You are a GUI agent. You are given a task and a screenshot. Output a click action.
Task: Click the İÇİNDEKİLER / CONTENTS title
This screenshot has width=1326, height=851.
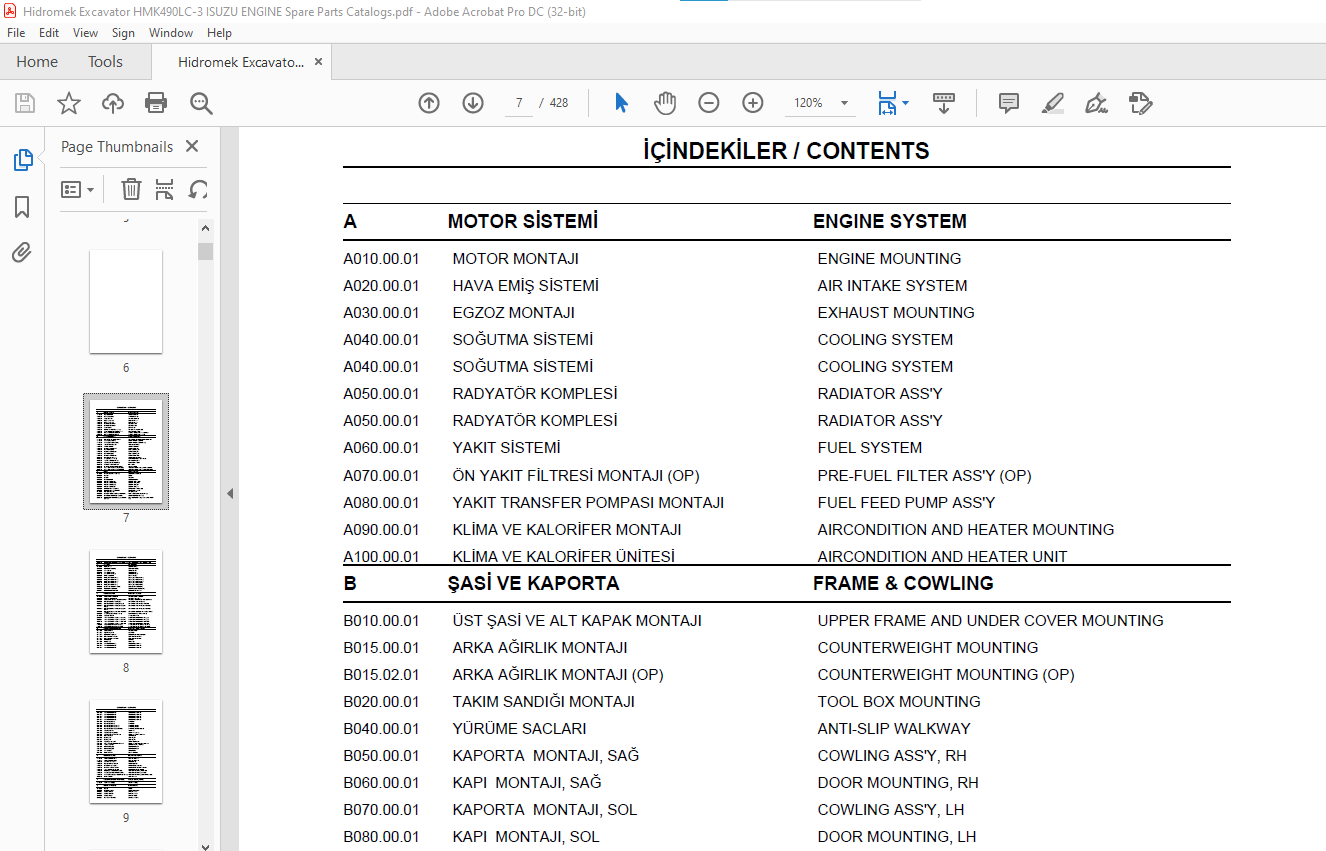point(786,151)
